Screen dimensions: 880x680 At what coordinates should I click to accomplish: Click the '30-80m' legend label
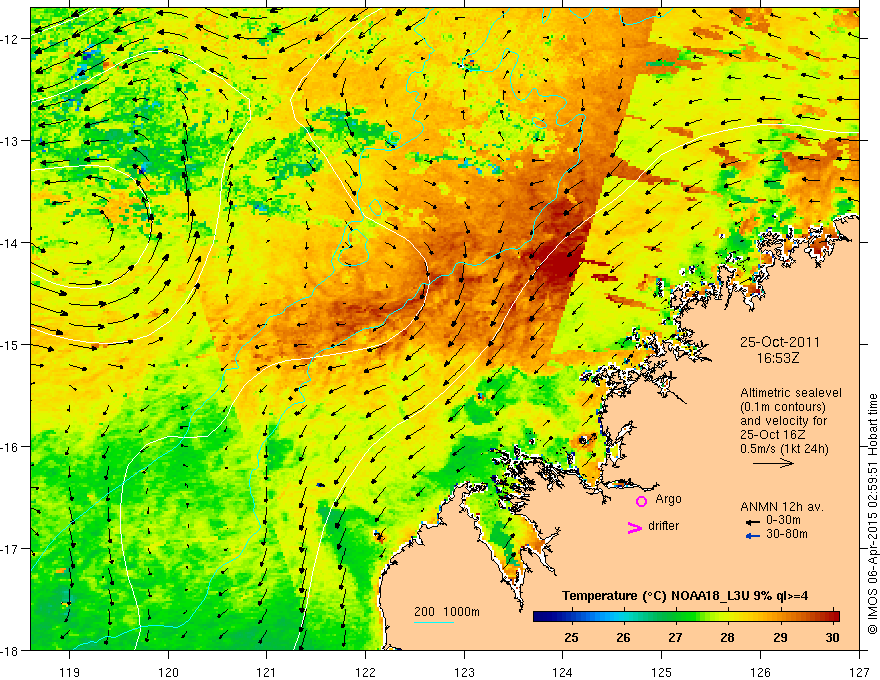click(787, 534)
